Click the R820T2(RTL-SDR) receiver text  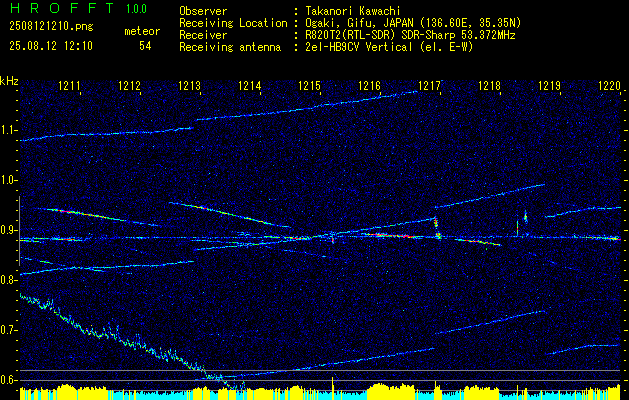(x=410, y=35)
